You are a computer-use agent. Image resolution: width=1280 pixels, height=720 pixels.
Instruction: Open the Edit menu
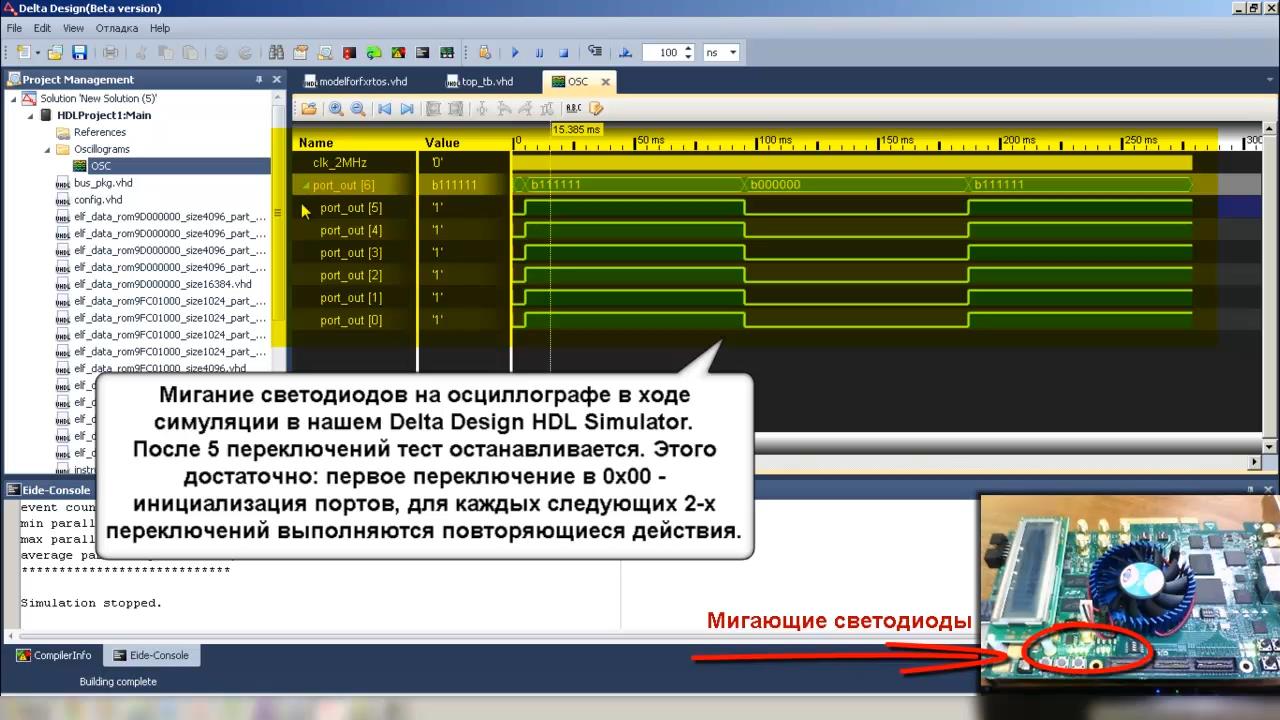click(42, 28)
